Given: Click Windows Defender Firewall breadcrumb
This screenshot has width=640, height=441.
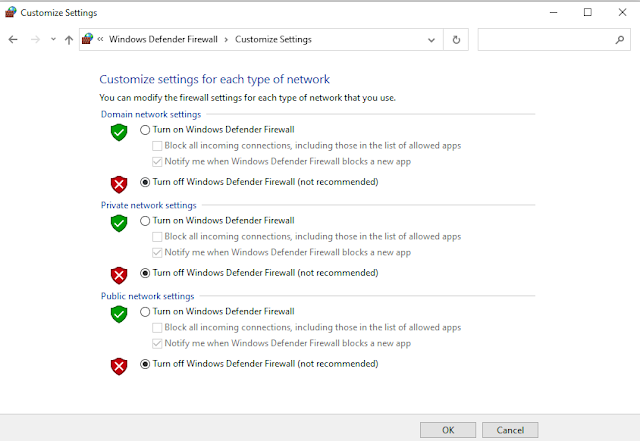Looking at the screenshot, I should click(x=163, y=39).
